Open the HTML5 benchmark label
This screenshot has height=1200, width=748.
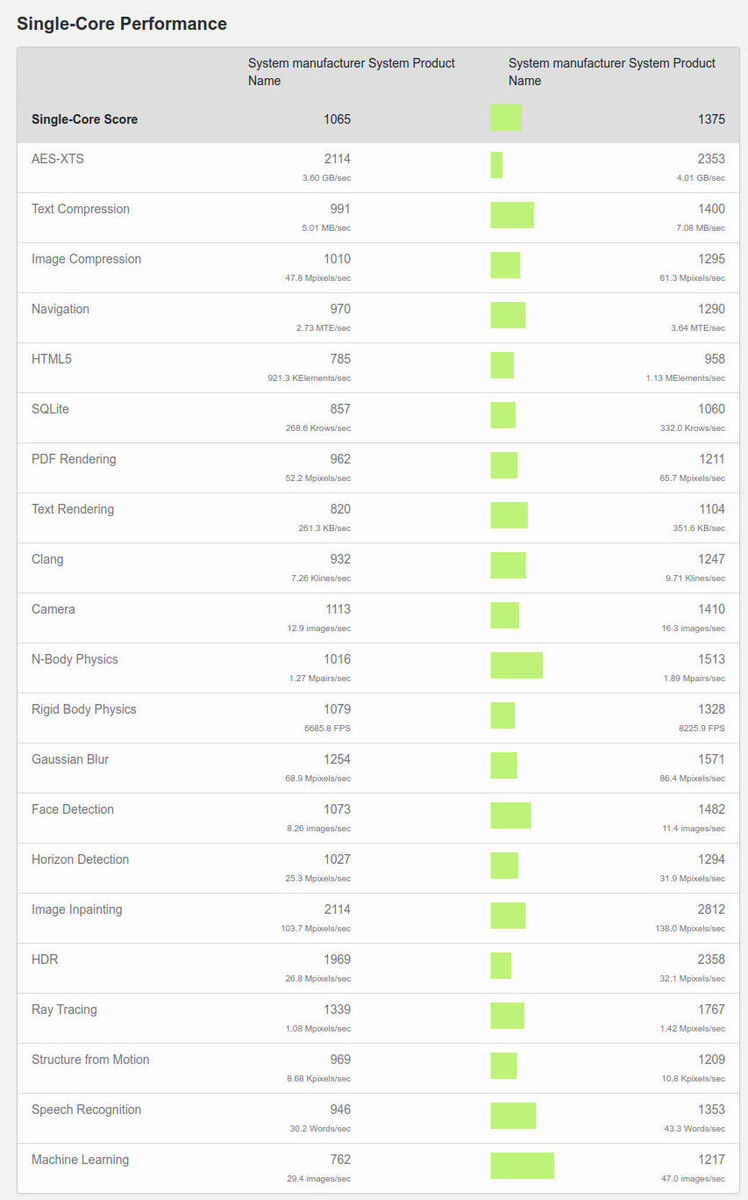click(x=52, y=359)
